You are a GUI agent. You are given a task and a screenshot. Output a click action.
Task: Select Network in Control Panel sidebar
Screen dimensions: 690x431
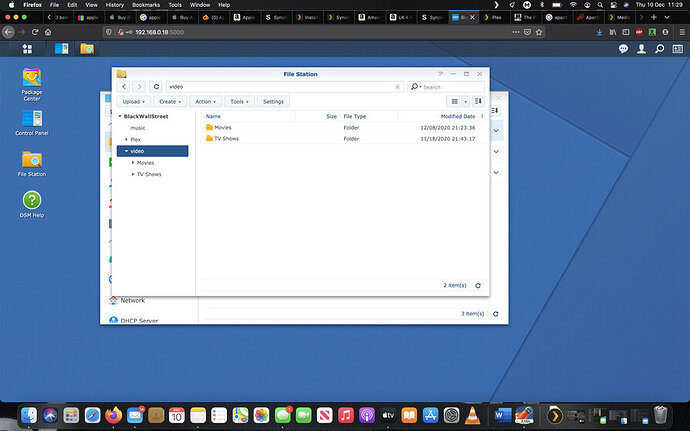[x=132, y=300]
